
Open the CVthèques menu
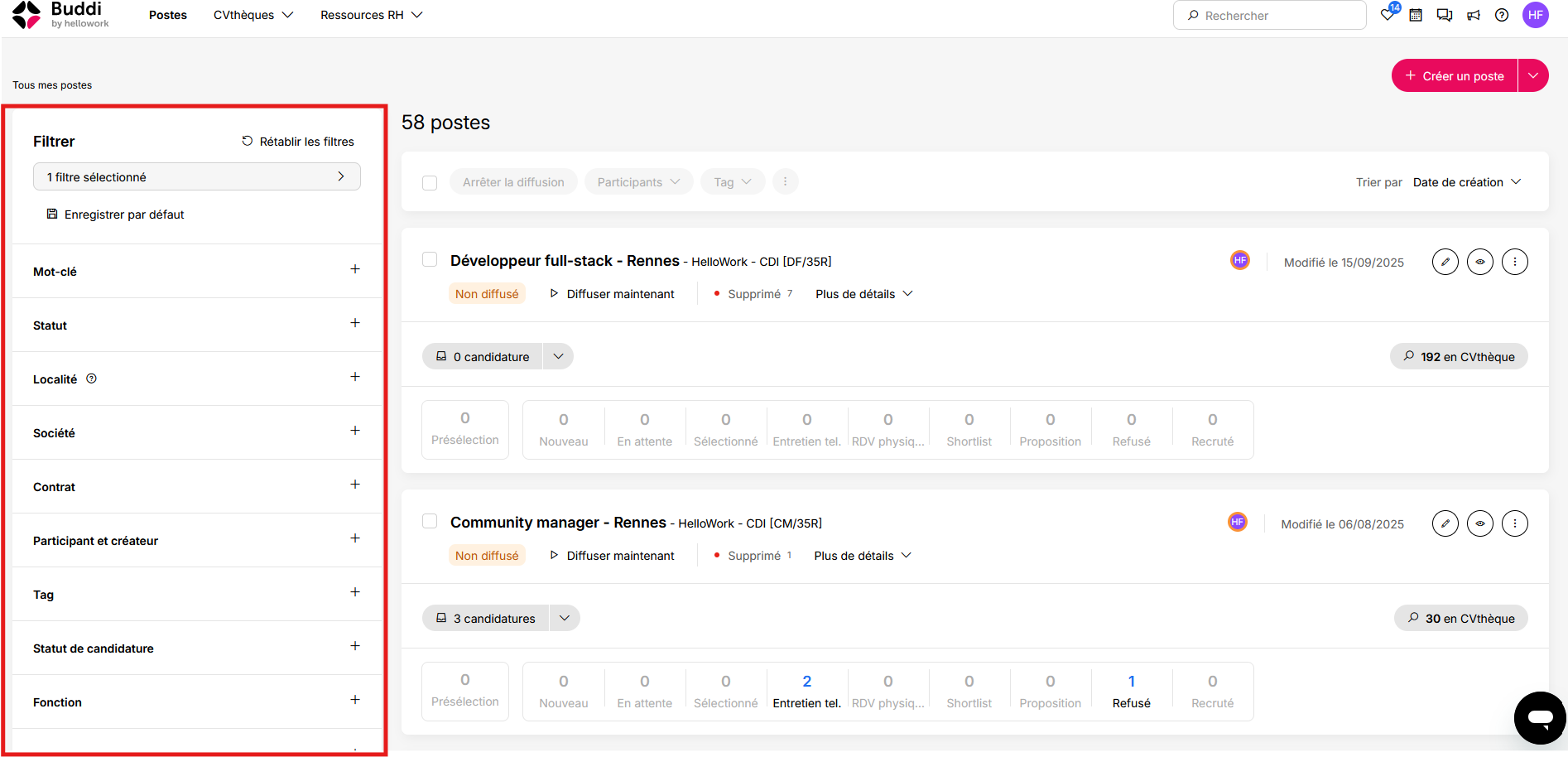point(253,15)
